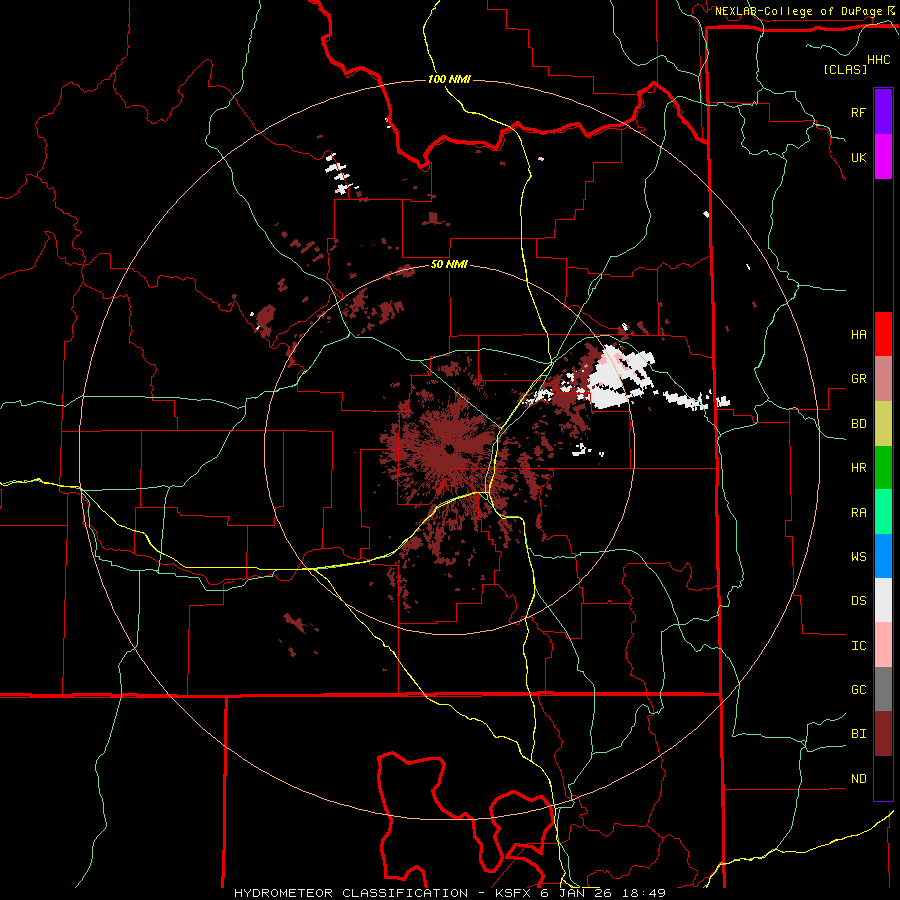Click the blue WS legend swatch
Screen dimensions: 900x900
tap(883, 556)
